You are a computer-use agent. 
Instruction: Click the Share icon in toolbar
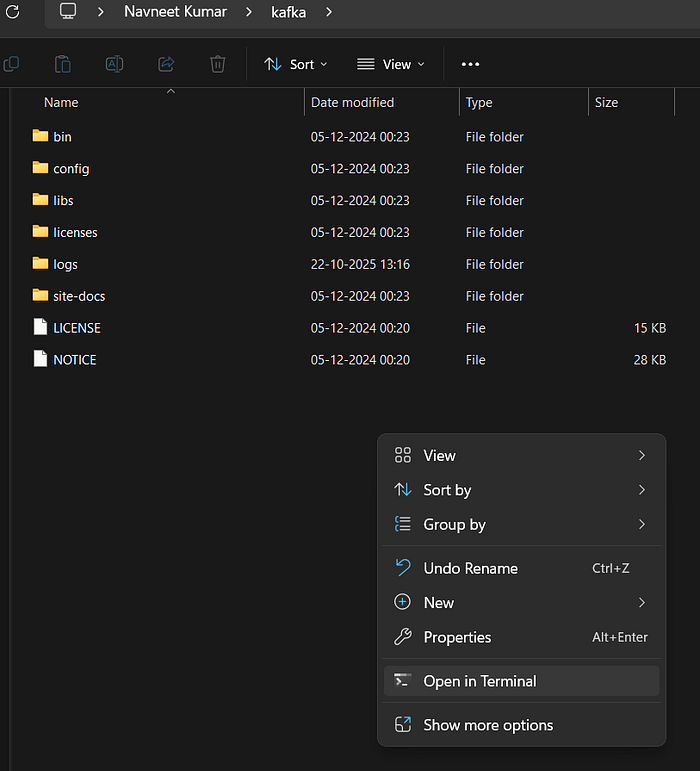point(166,64)
